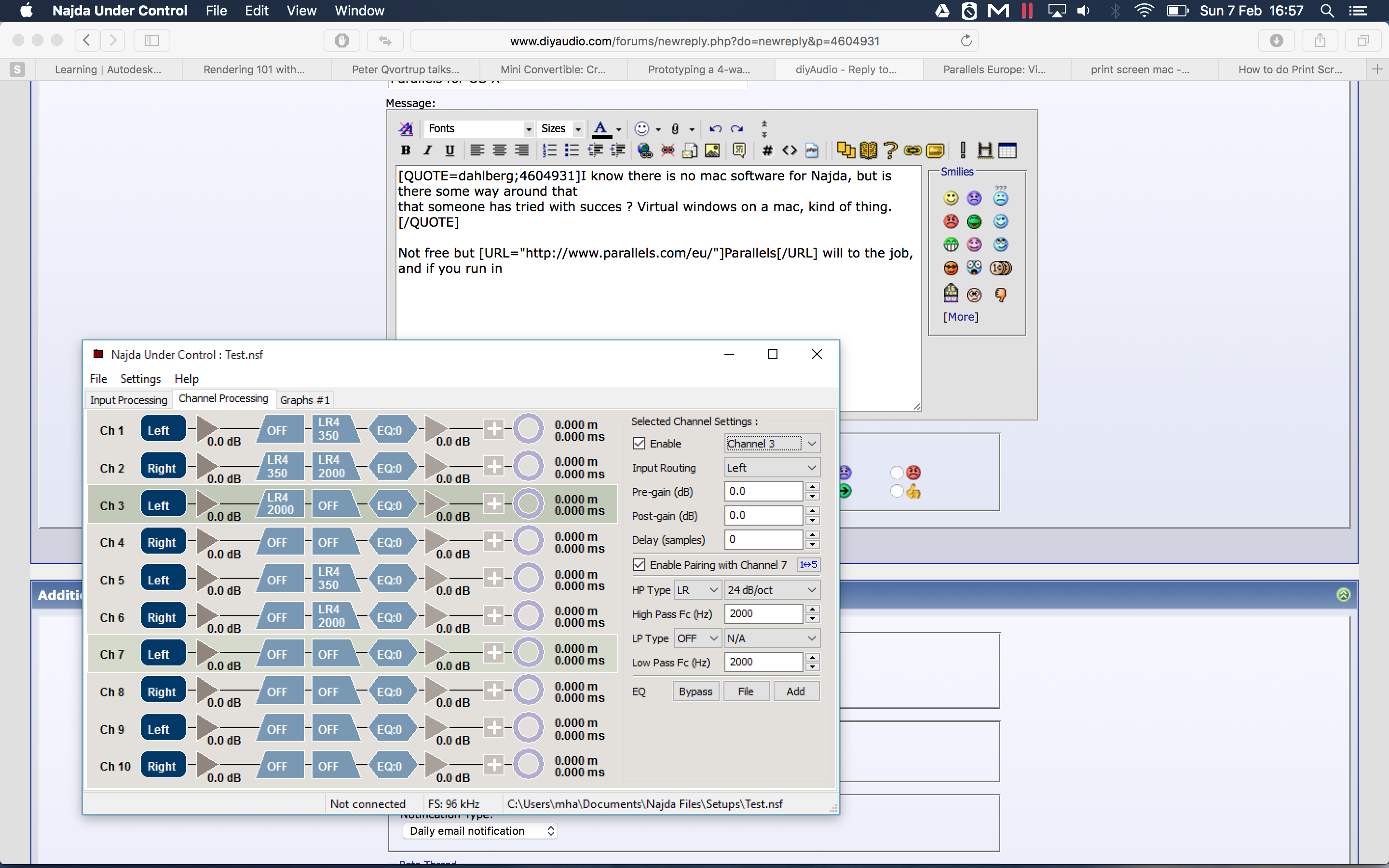
Task: Insert an unordered bullet list
Action: (572, 150)
